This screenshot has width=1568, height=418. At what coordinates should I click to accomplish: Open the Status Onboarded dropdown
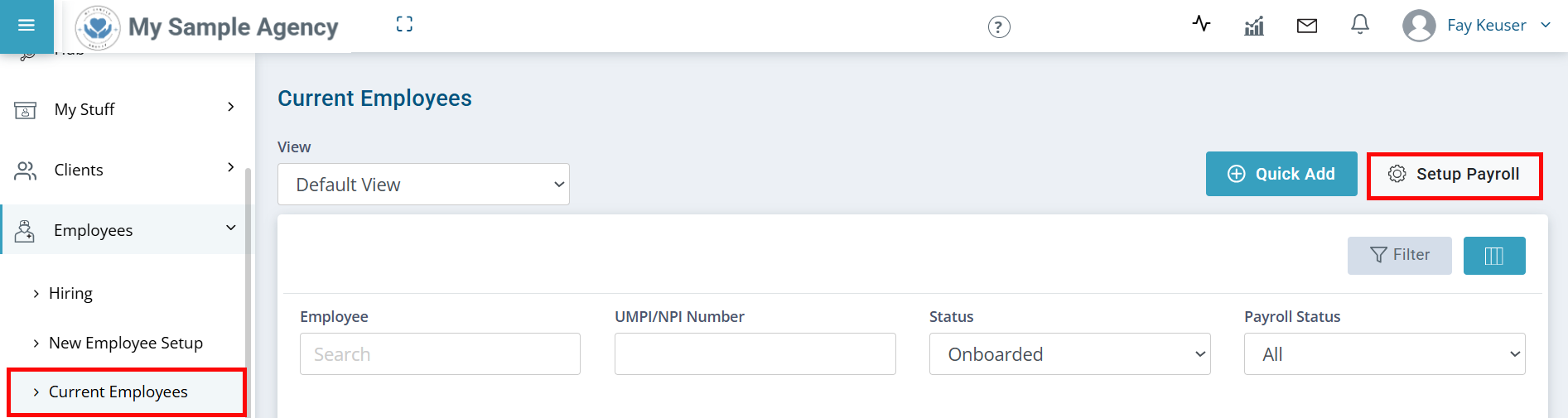pyautogui.click(x=1069, y=354)
